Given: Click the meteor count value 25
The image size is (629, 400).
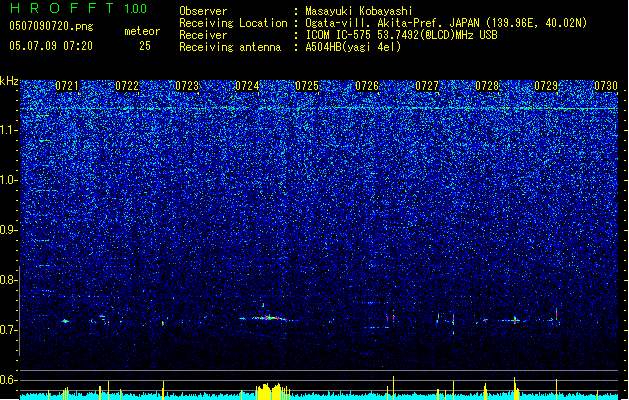Looking at the screenshot, I should tap(145, 46).
